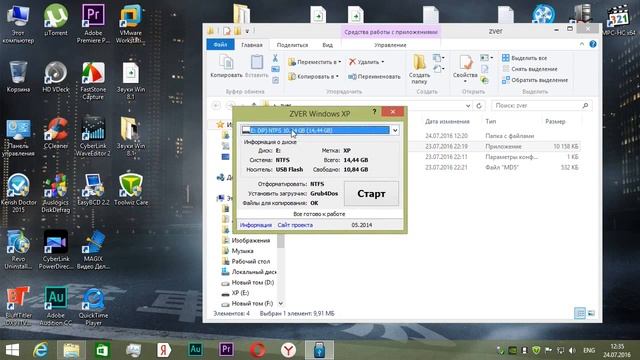Sort by the Тип column header
This screenshot has width=640, height=360.
[x=491, y=122]
